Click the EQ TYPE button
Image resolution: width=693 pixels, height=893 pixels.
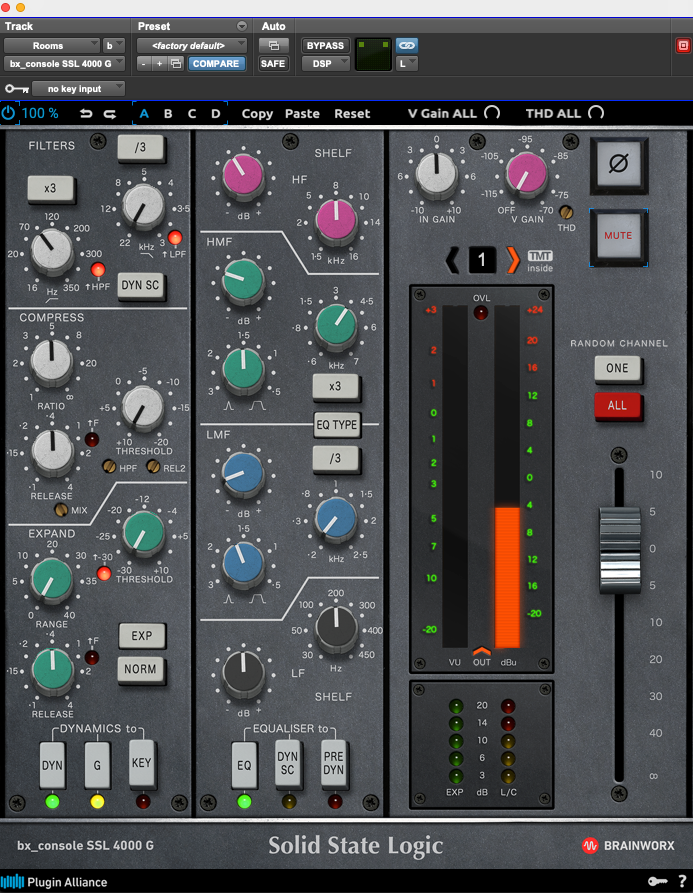pos(337,425)
